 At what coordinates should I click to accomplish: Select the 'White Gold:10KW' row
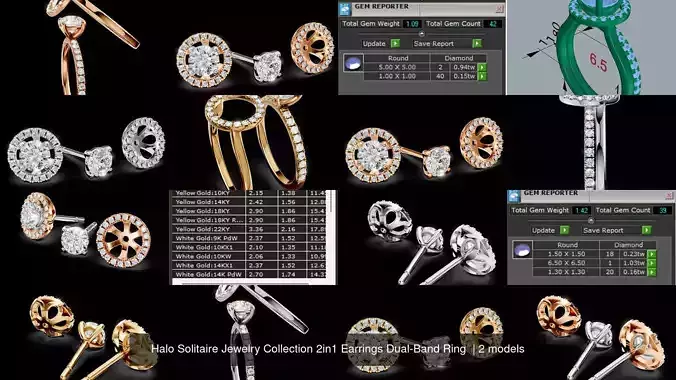[x=250, y=256]
